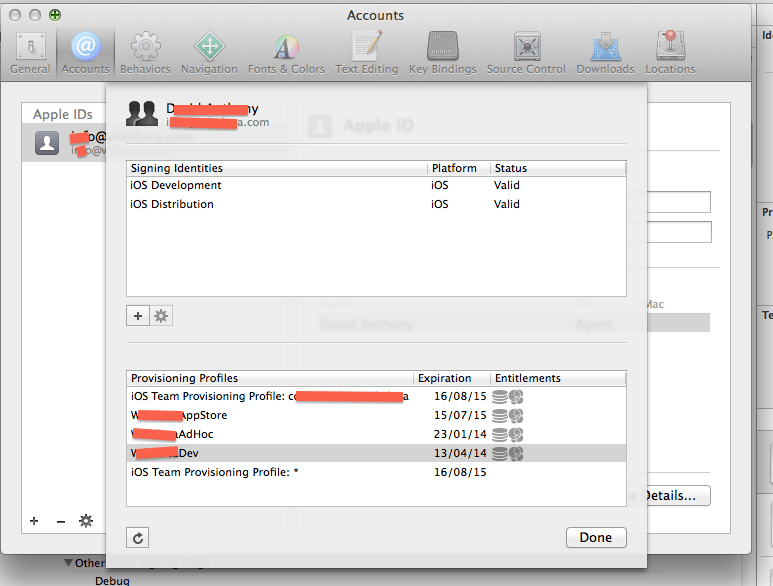Click entitlements icons on AppStore profile row
773x586 pixels.
(x=508, y=415)
